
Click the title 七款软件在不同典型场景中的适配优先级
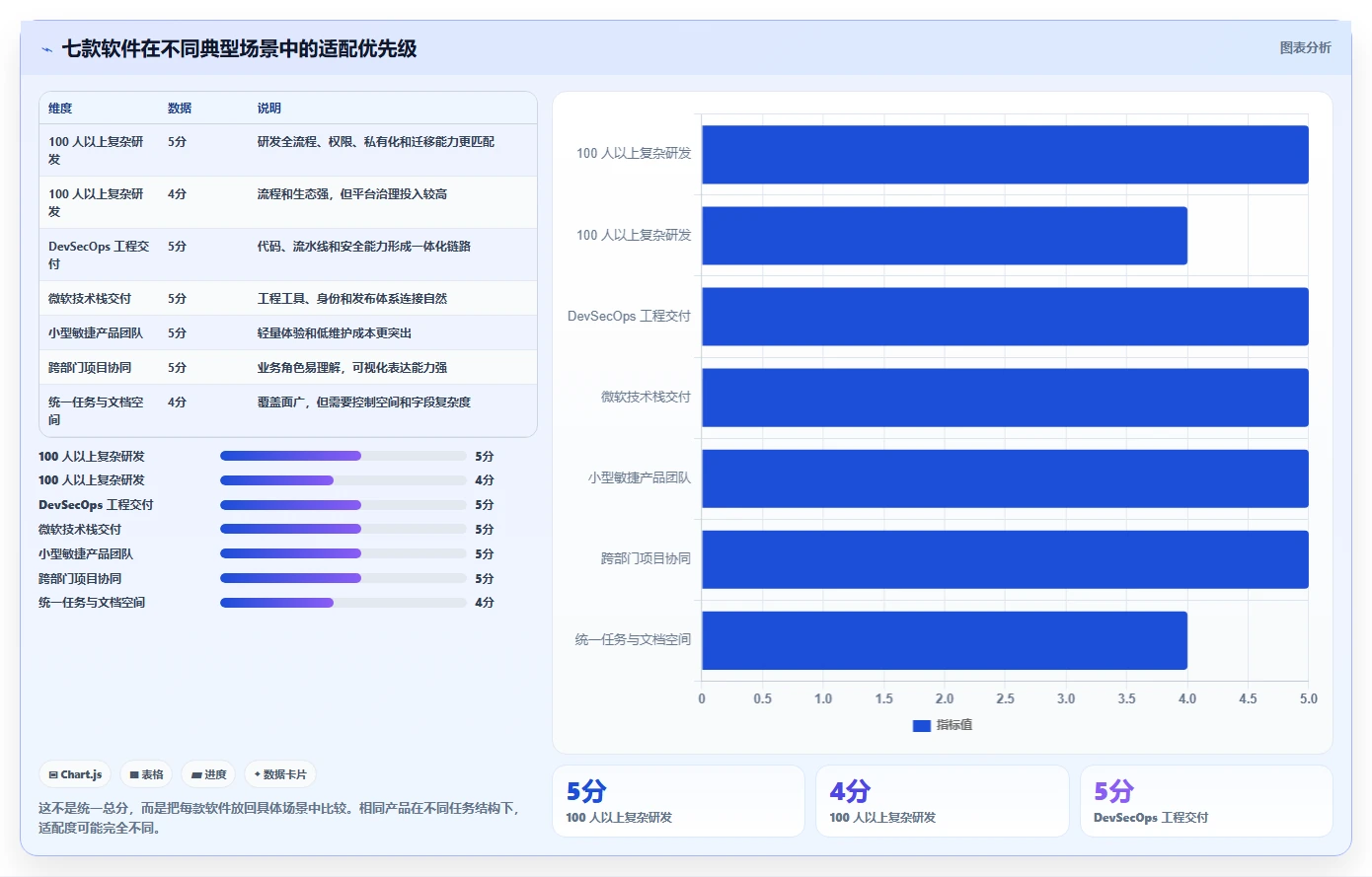pos(239,48)
